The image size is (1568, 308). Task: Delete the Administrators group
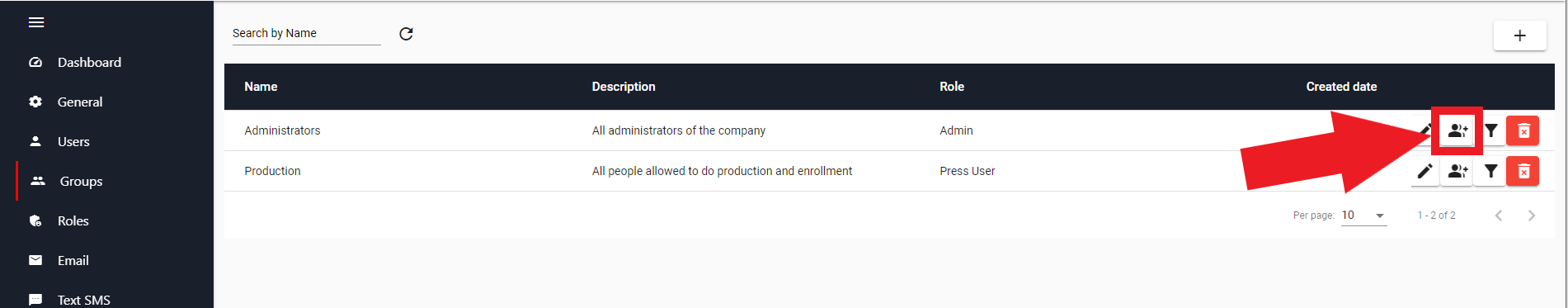pyautogui.click(x=1523, y=130)
